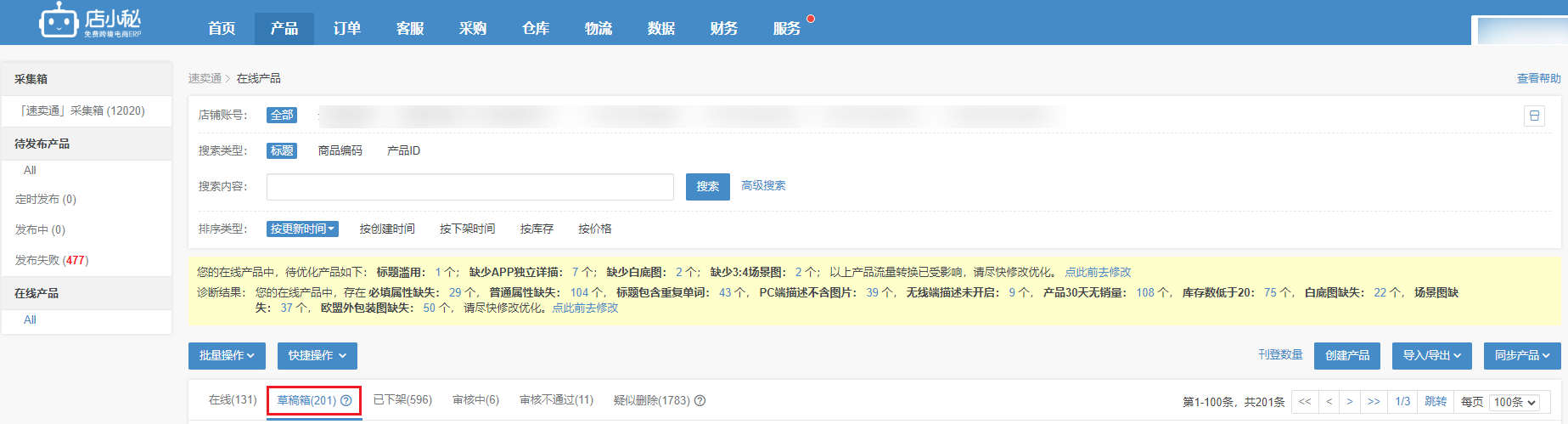Open the 订单 menu in top navigation
This screenshot has height=424, width=1568.
coord(346,28)
